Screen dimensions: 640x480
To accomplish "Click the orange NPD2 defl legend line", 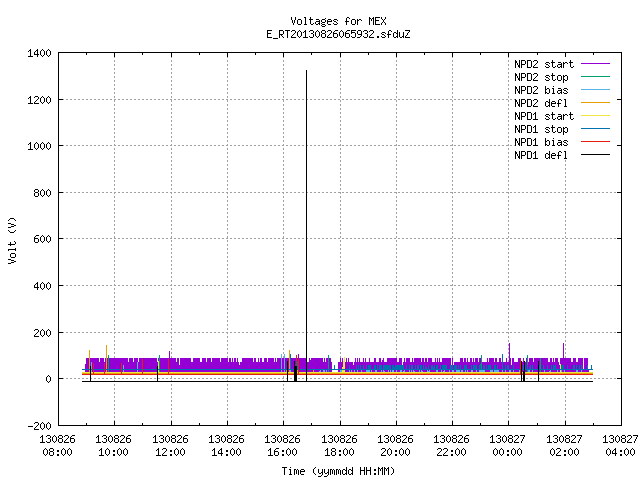I will 596,102.
